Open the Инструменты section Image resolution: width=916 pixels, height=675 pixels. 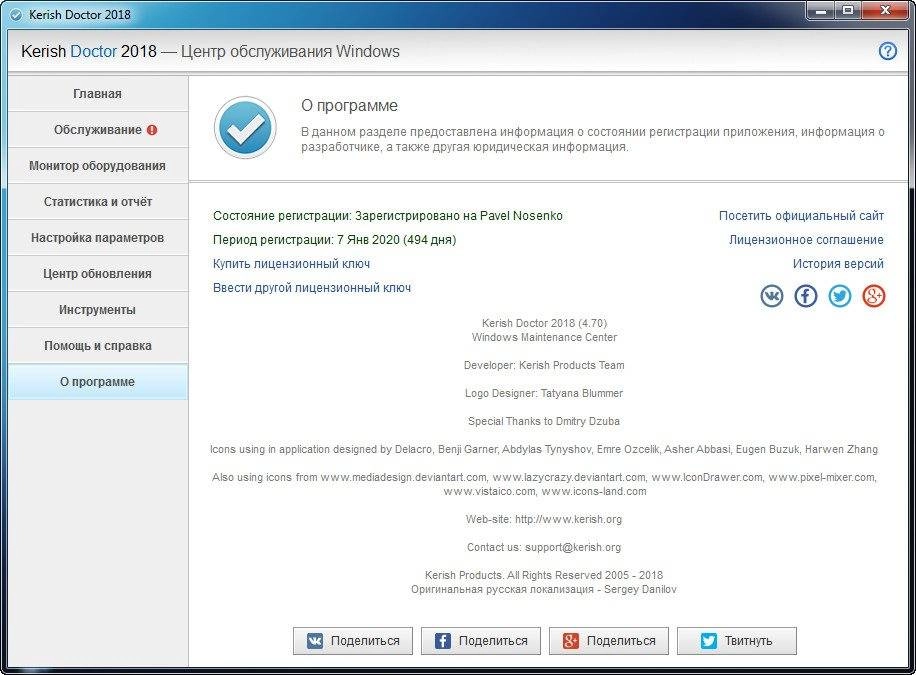click(x=98, y=310)
